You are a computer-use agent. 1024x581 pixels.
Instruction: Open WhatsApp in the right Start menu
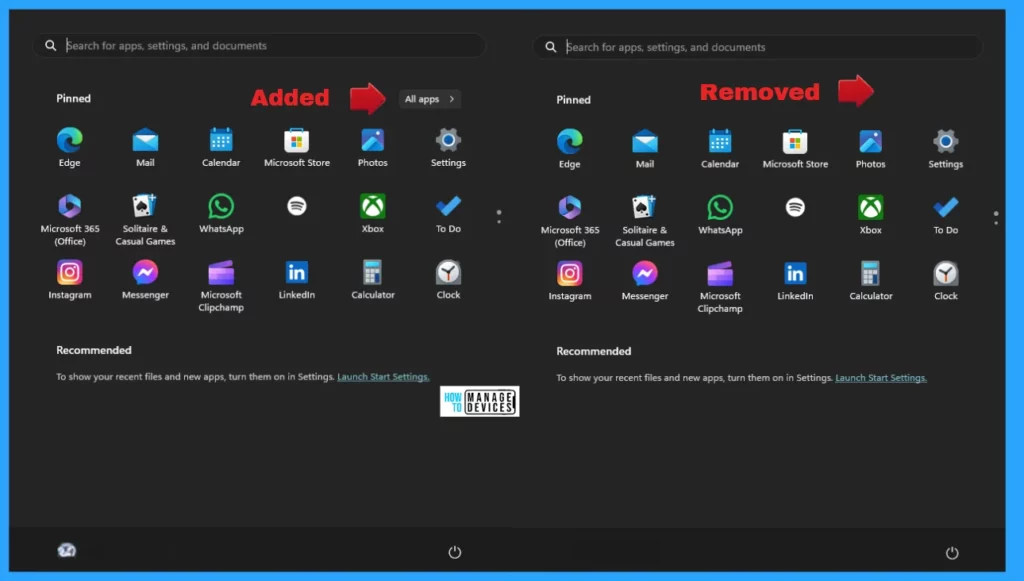[720, 215]
